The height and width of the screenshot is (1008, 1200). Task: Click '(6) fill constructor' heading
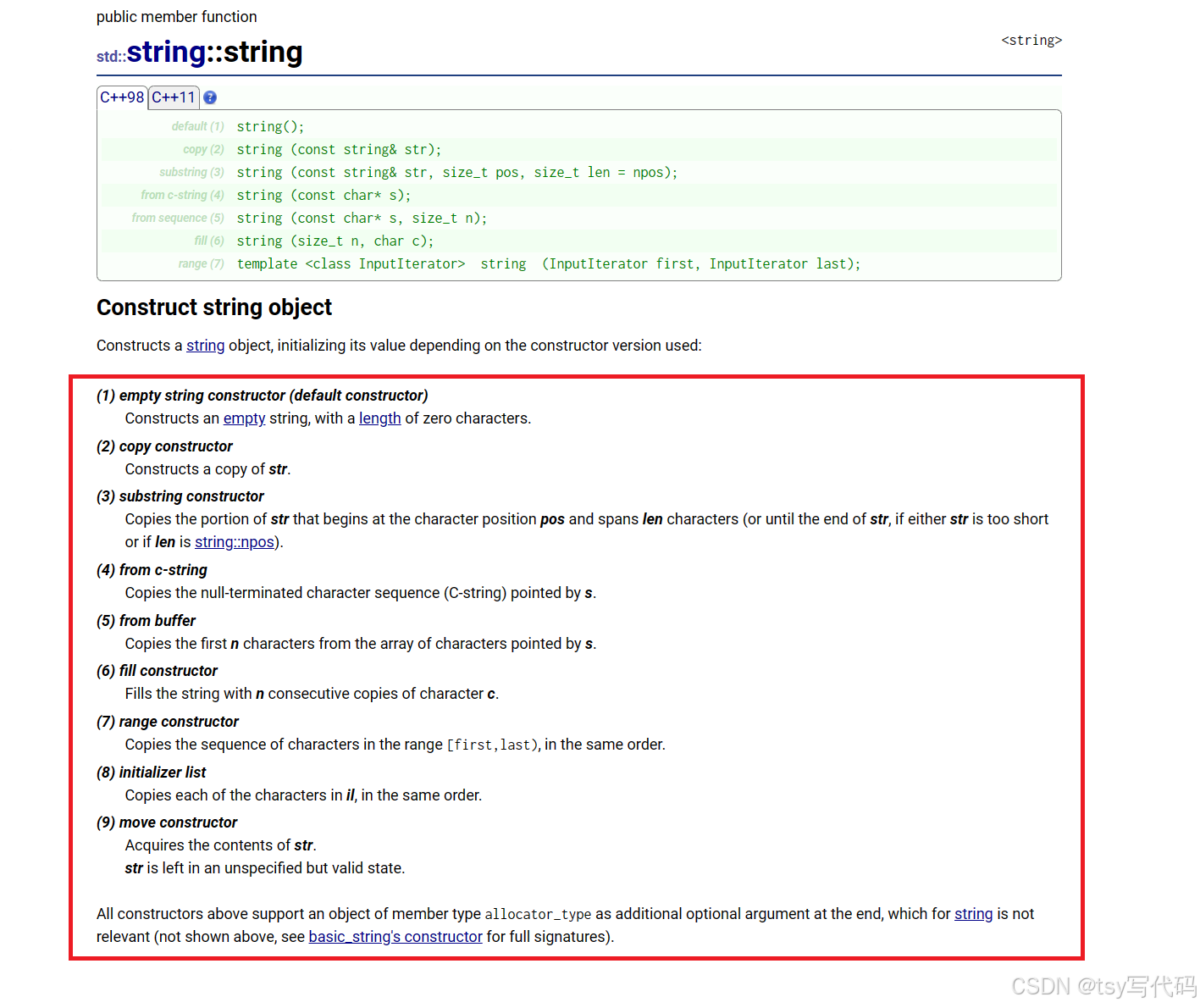[157, 671]
